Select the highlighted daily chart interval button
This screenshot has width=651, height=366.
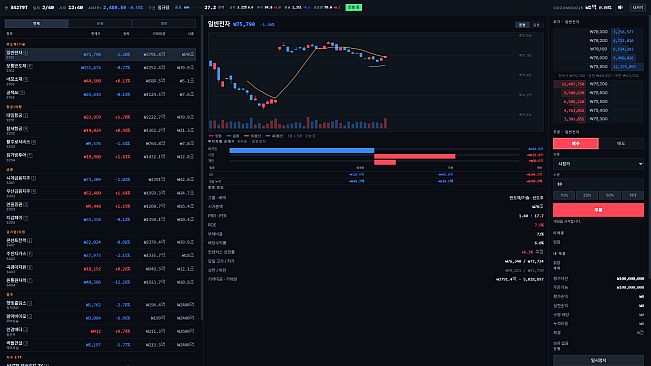click(522, 25)
